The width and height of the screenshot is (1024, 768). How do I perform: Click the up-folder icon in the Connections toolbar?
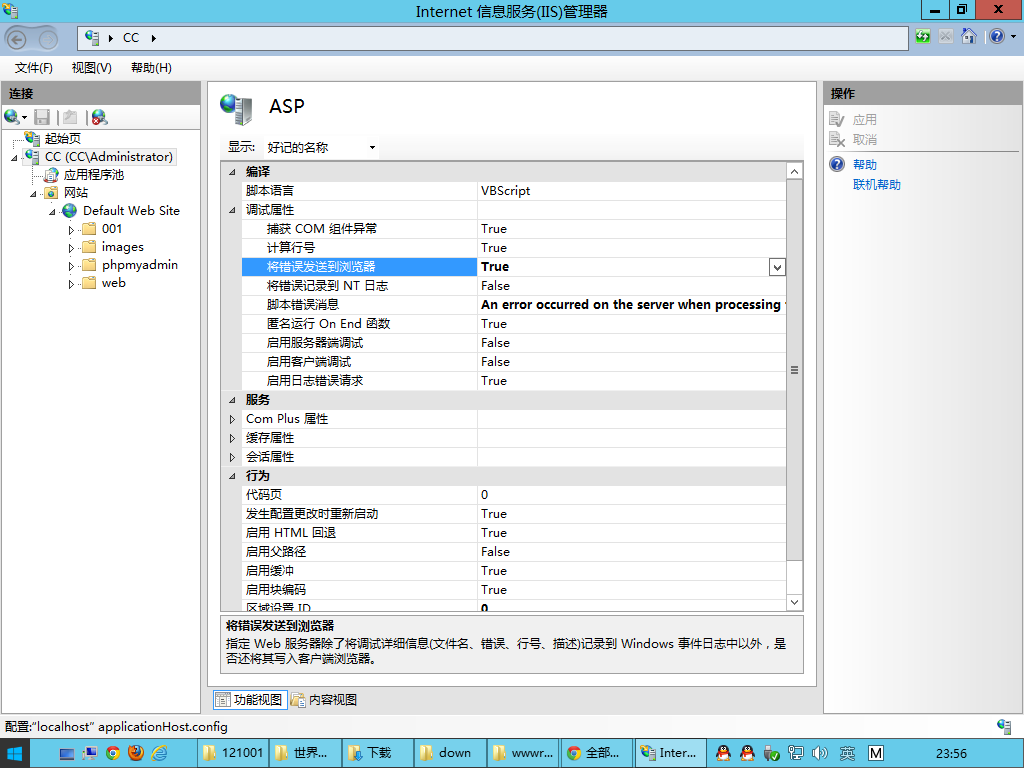70,118
